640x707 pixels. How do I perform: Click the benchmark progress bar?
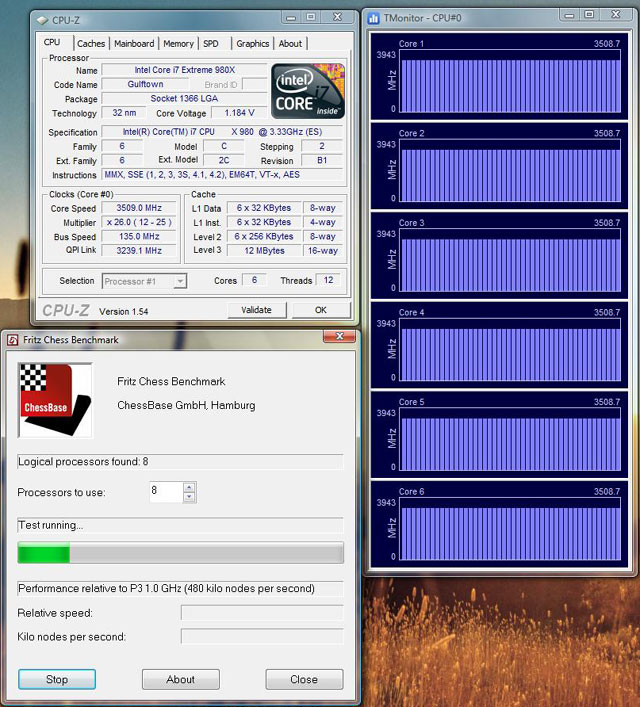[x=180, y=553]
